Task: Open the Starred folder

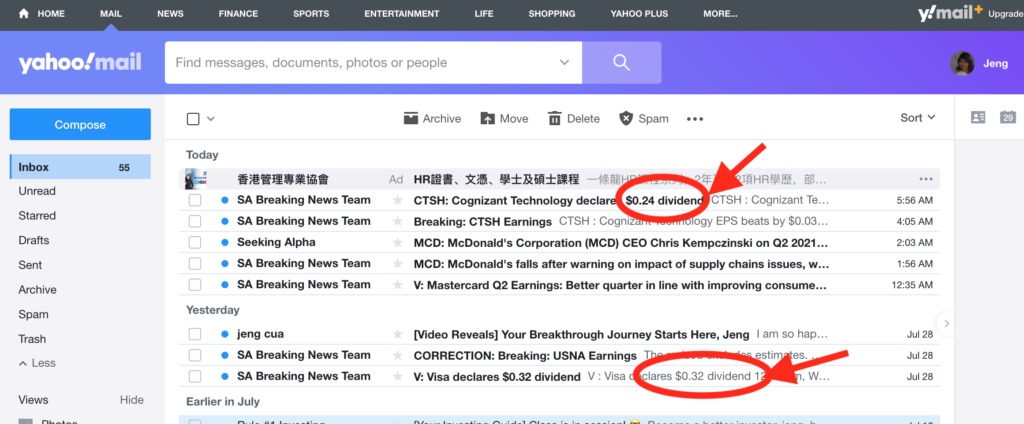Action: click(x=37, y=216)
